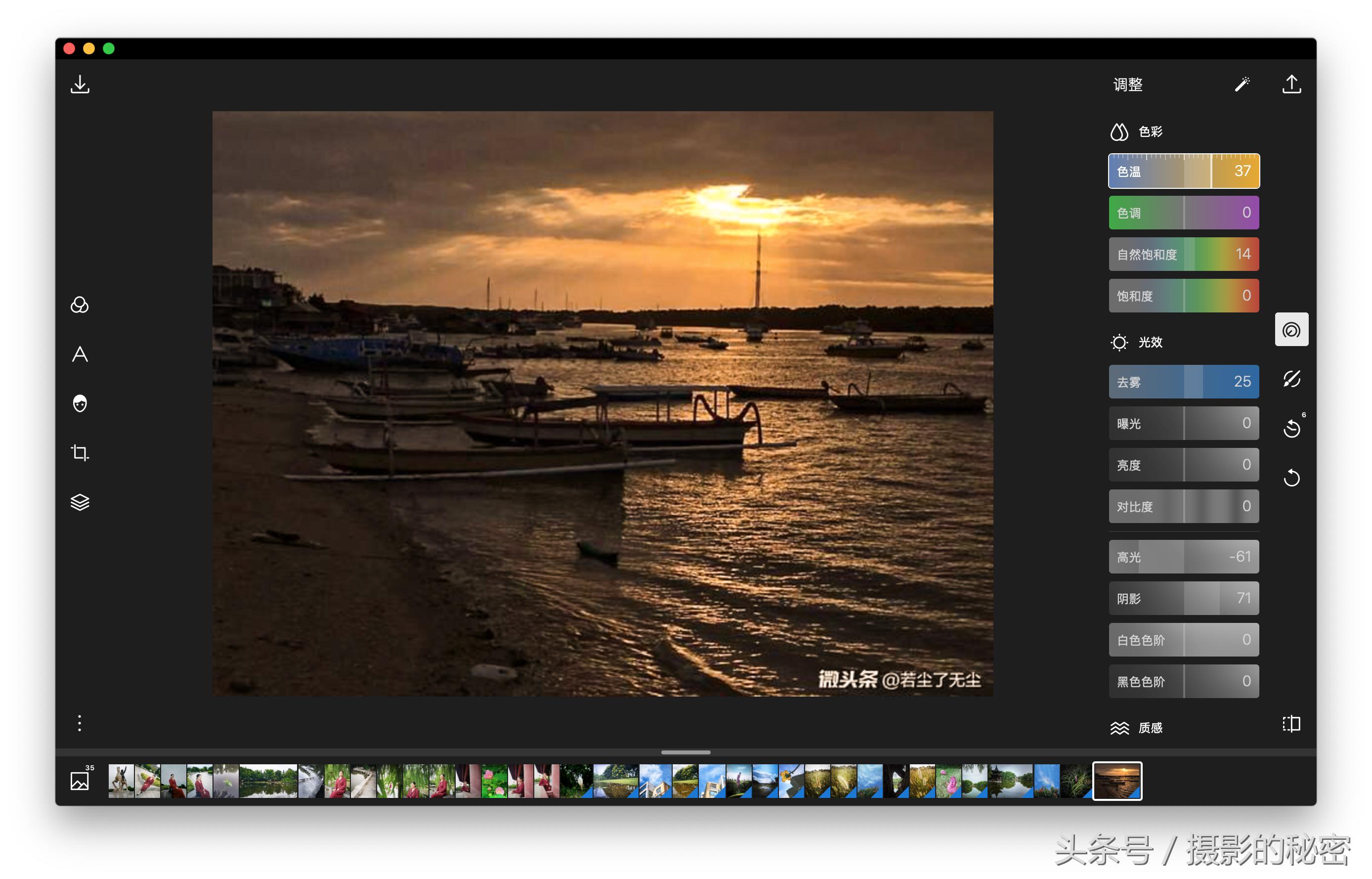1372x879 pixels.
Task: Open the photo library icon with 35
Action: point(80,780)
